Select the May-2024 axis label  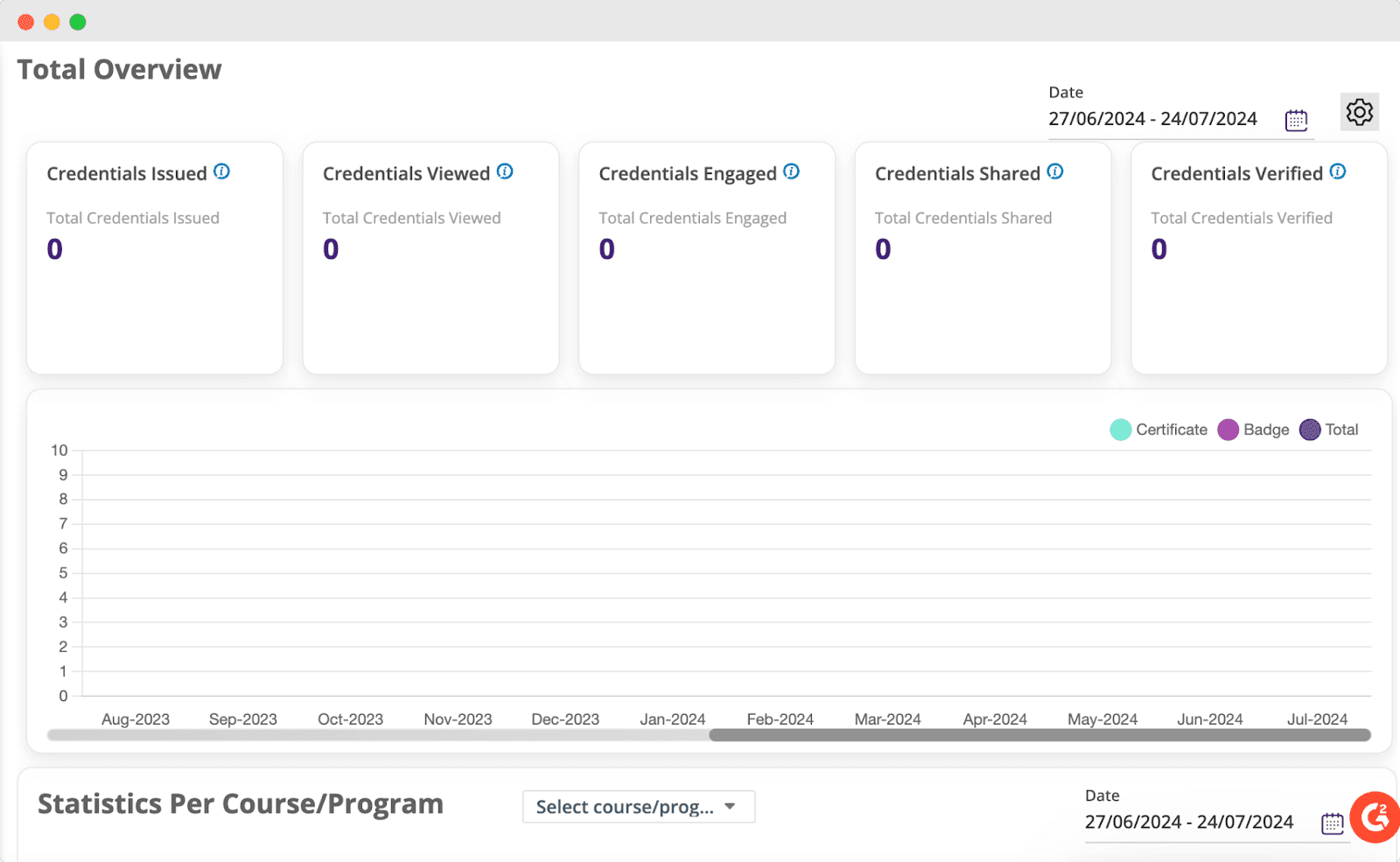pyautogui.click(x=1102, y=719)
